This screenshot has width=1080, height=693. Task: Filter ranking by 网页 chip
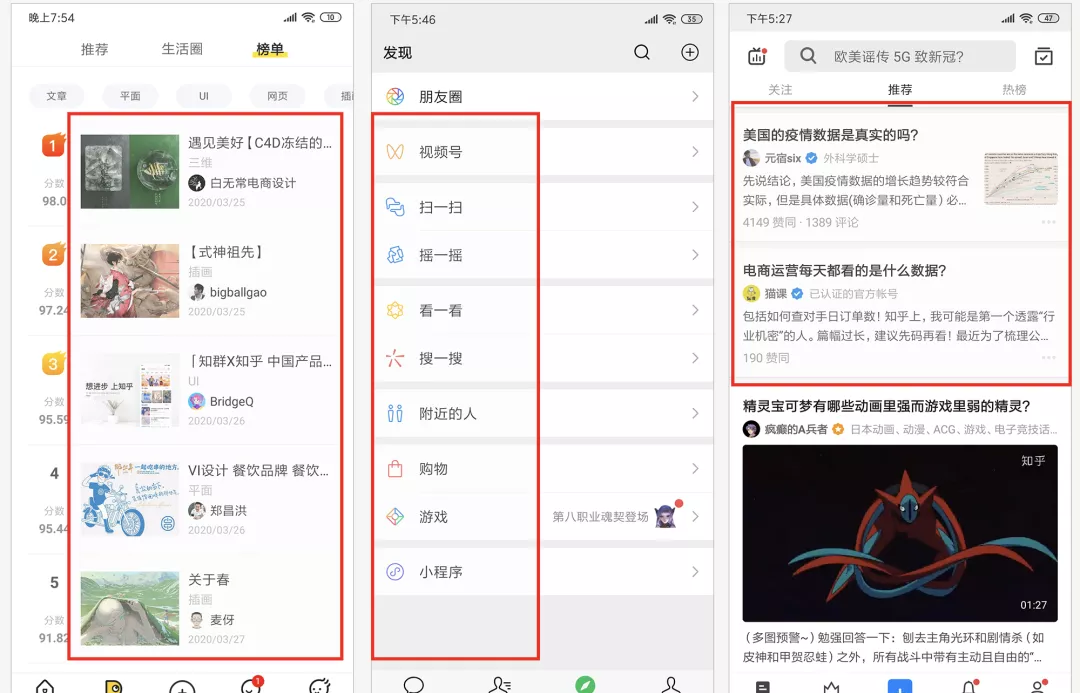pos(278,96)
